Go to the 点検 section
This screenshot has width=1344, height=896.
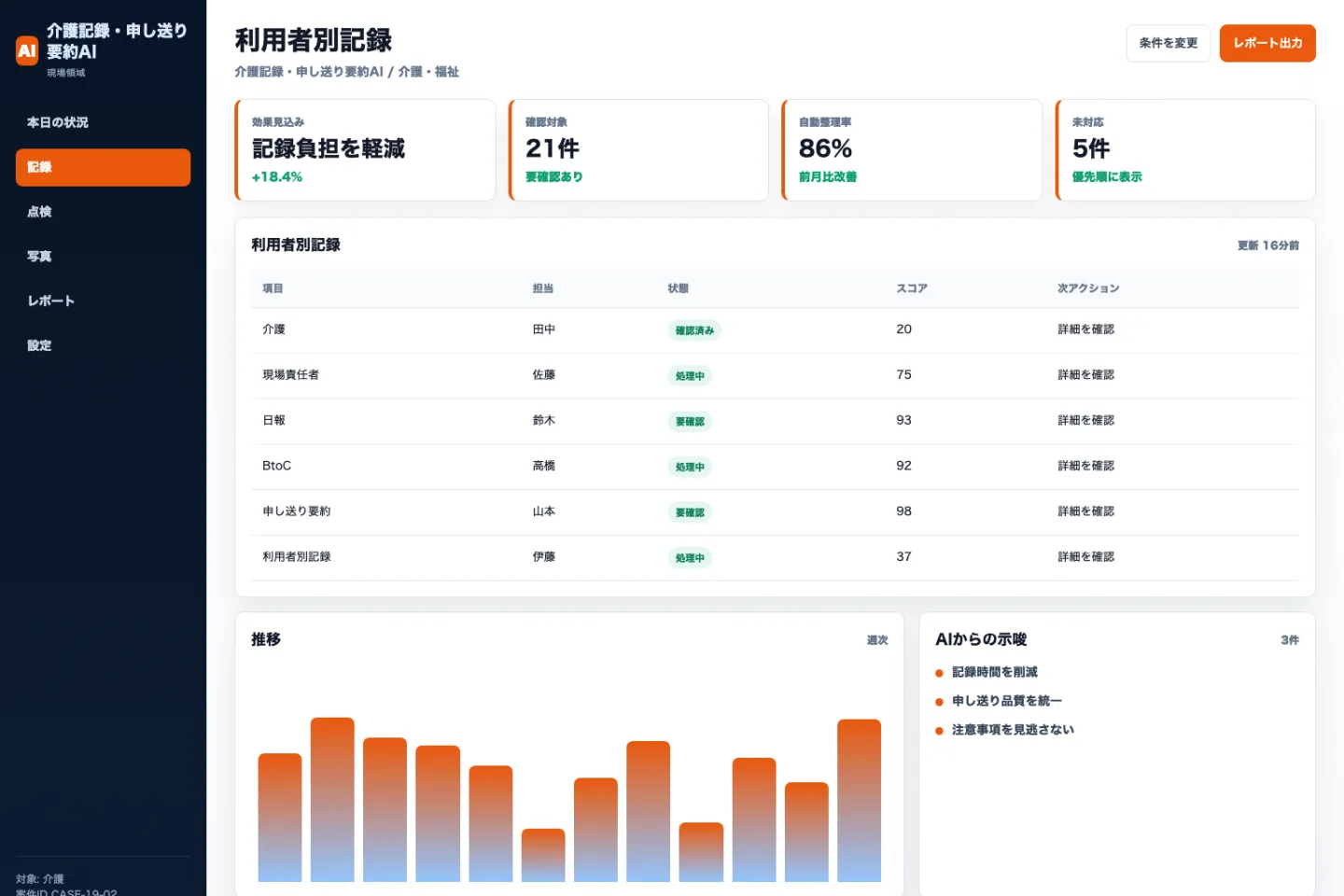click(x=103, y=212)
